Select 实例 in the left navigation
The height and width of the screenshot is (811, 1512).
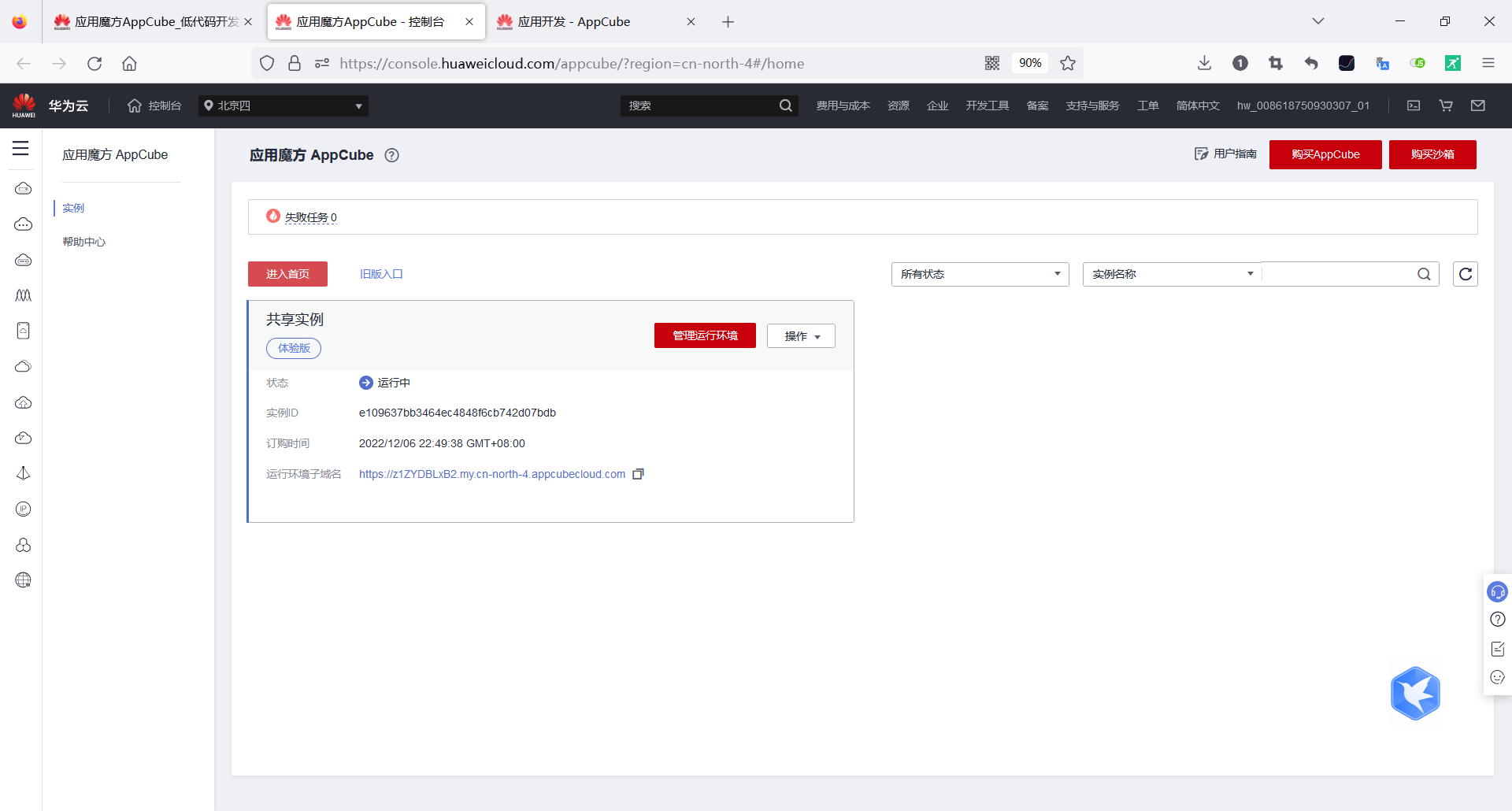(73, 208)
